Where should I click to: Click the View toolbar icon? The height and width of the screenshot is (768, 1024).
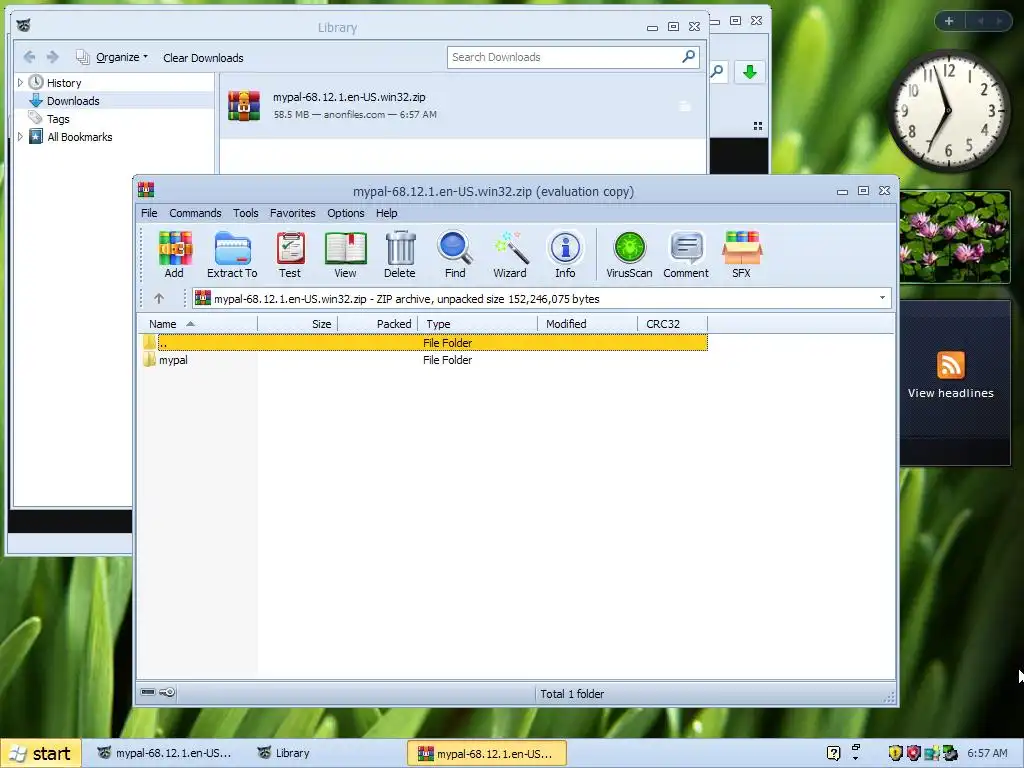[x=345, y=255]
